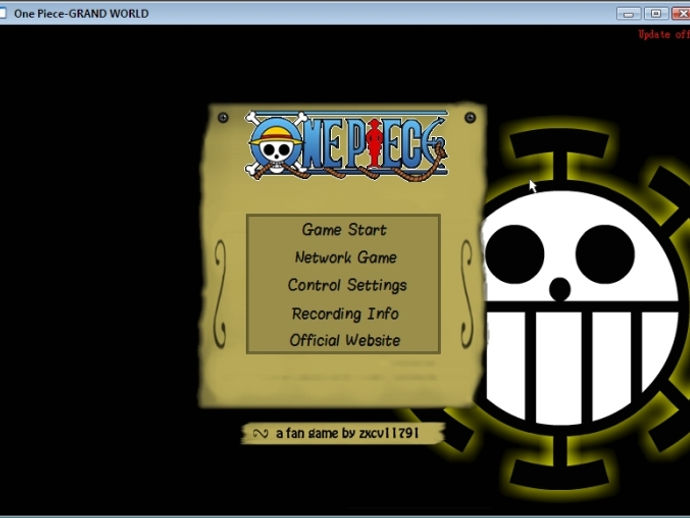Viewport: 690px width, 518px height.
Task: Minimize the One Piece-GRAND WORLD window
Action: coord(628,14)
